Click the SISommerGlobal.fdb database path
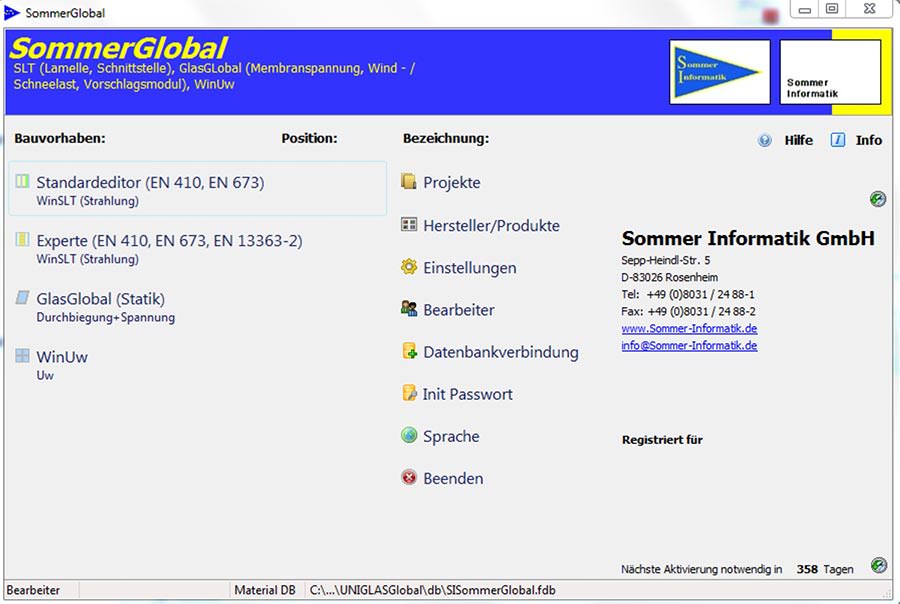The width and height of the screenshot is (900, 604). coord(432,590)
